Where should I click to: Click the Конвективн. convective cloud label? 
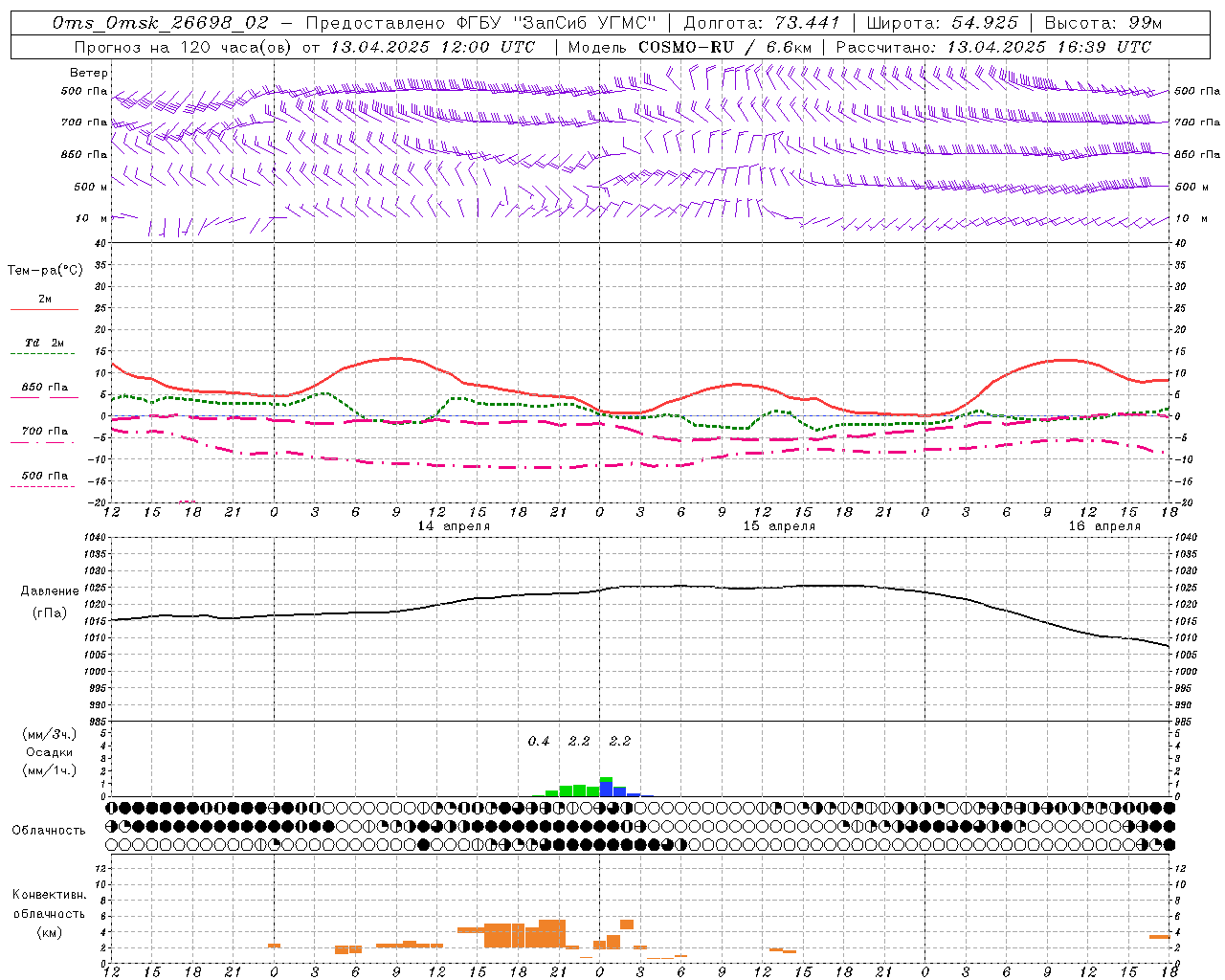(49, 895)
